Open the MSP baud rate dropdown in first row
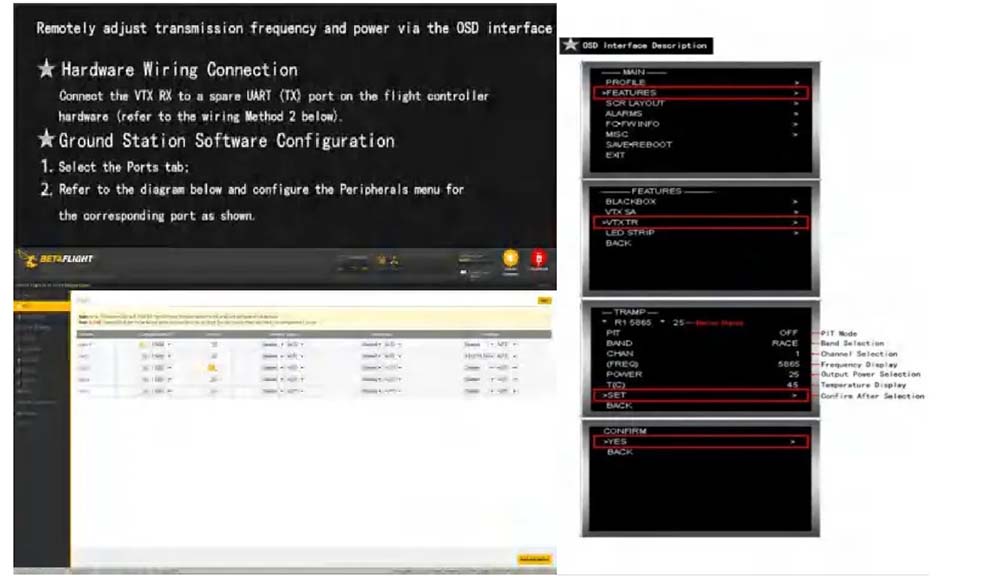Screen dimensions: 1000x585 160,344
